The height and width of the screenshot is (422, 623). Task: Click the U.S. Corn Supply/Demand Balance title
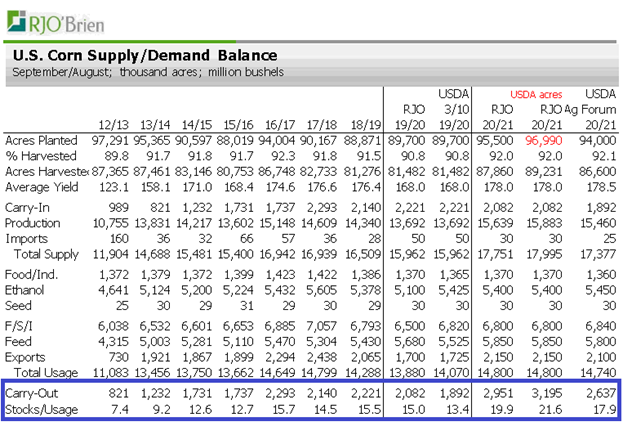(x=145, y=56)
